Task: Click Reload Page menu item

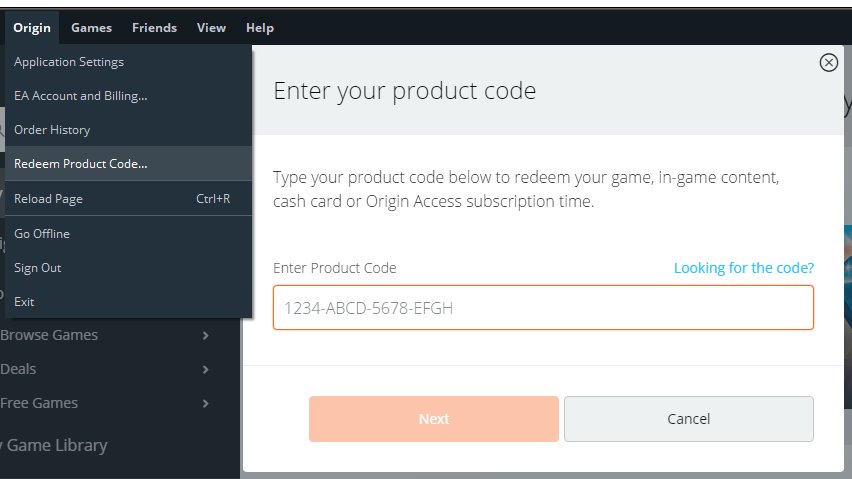Action: [x=48, y=199]
